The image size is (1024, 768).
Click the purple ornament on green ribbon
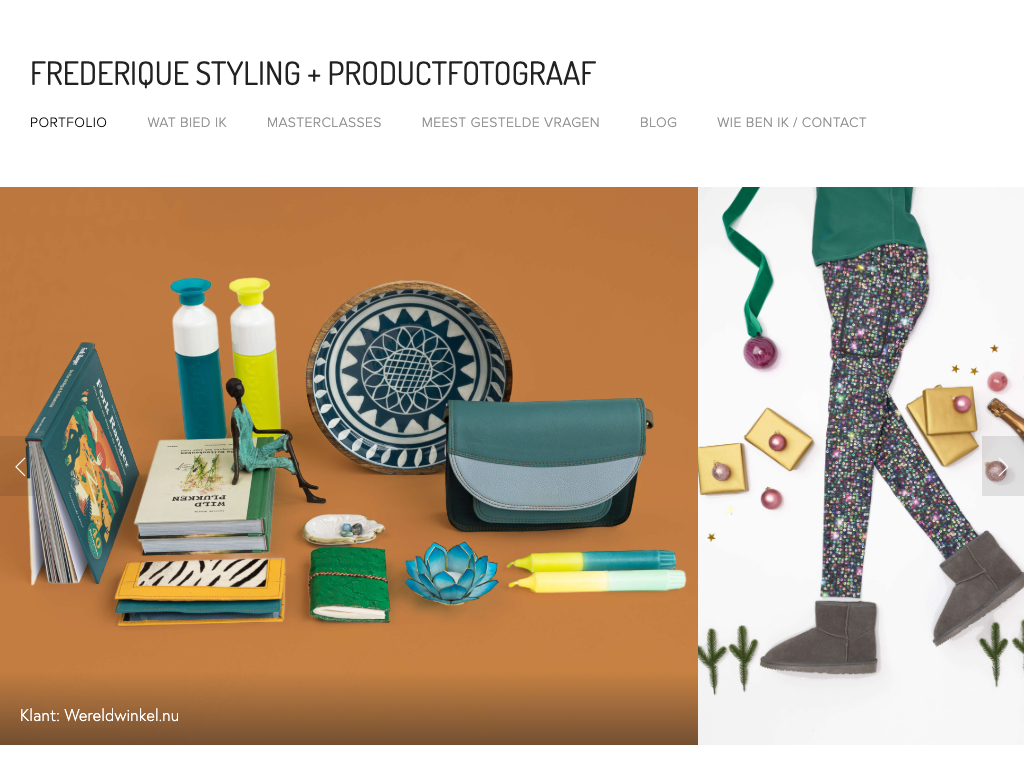pos(760,351)
